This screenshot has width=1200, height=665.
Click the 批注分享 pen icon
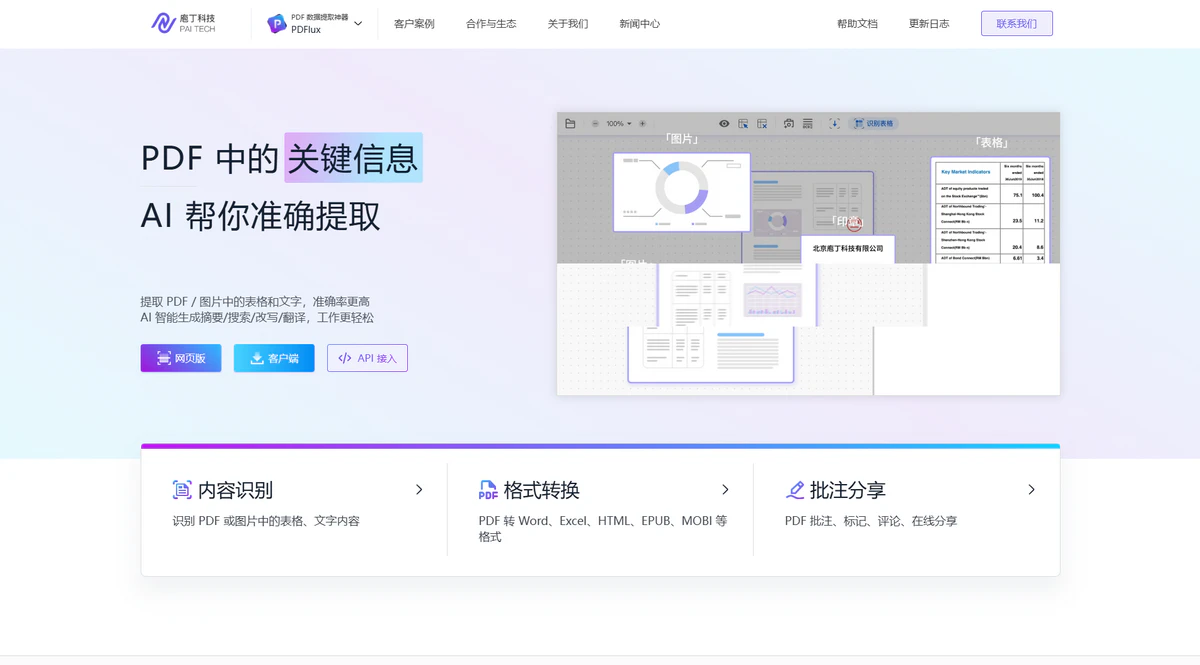tap(795, 490)
